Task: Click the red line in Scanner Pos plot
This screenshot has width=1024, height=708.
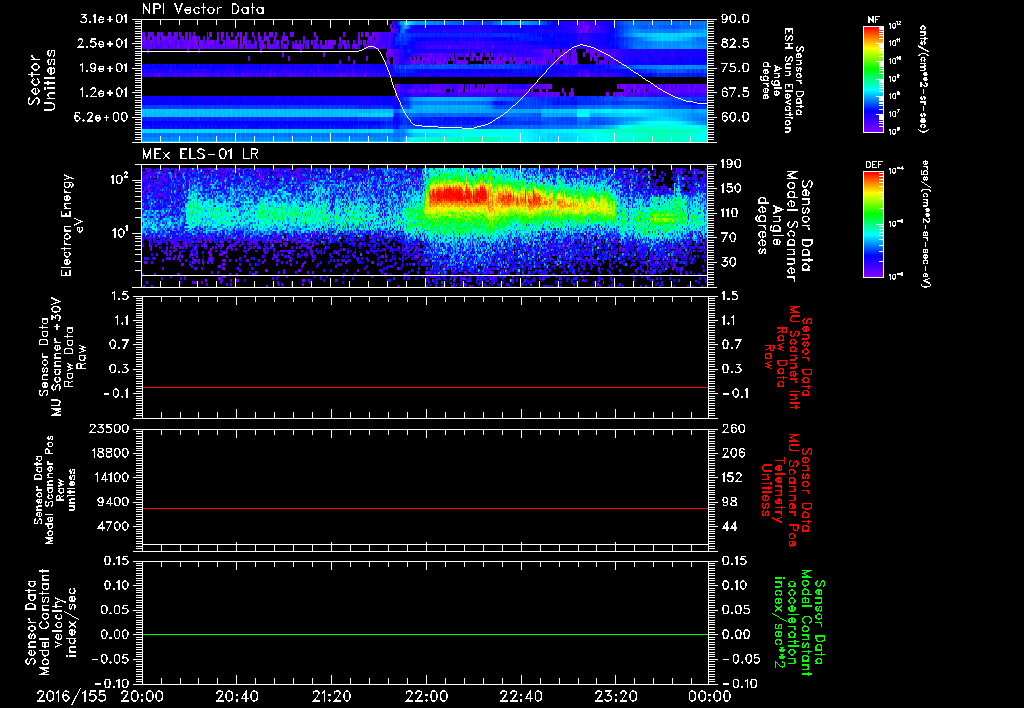Action: [x=425, y=508]
